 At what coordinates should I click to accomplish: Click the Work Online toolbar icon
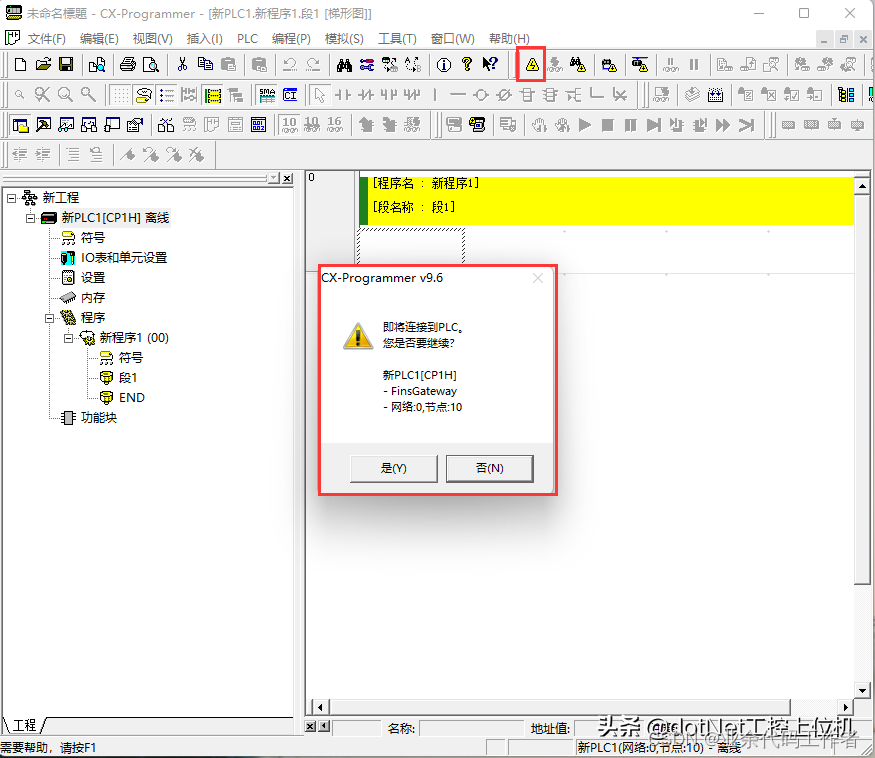[532, 65]
